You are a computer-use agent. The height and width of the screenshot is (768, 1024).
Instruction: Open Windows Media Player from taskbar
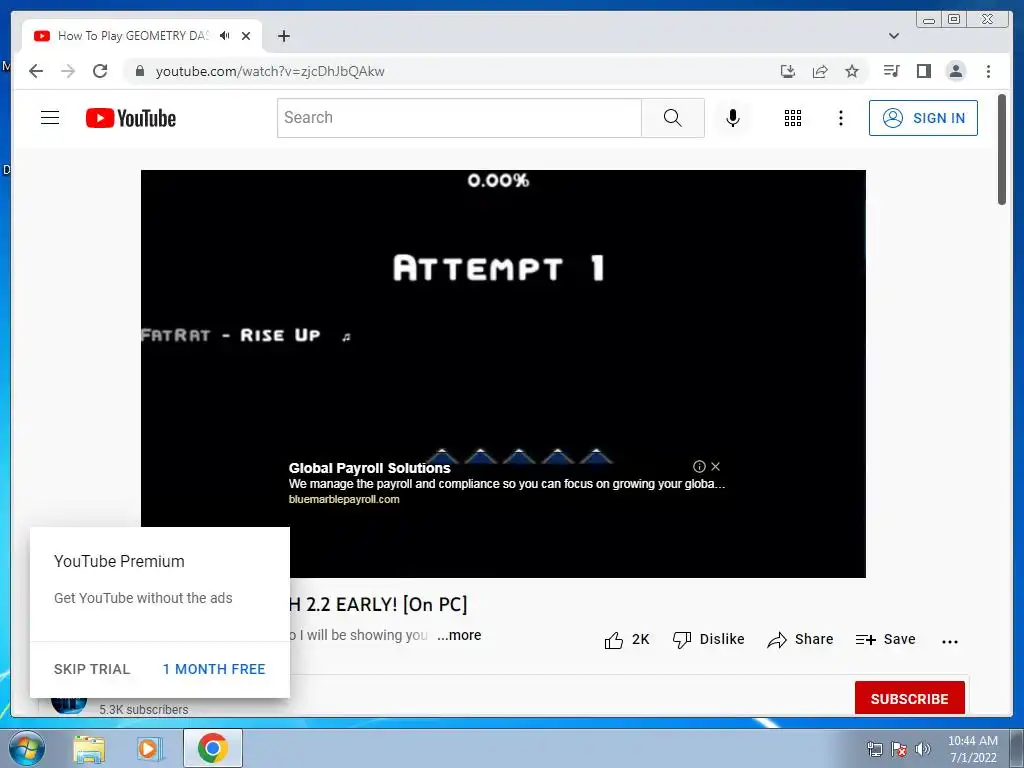[x=149, y=748]
